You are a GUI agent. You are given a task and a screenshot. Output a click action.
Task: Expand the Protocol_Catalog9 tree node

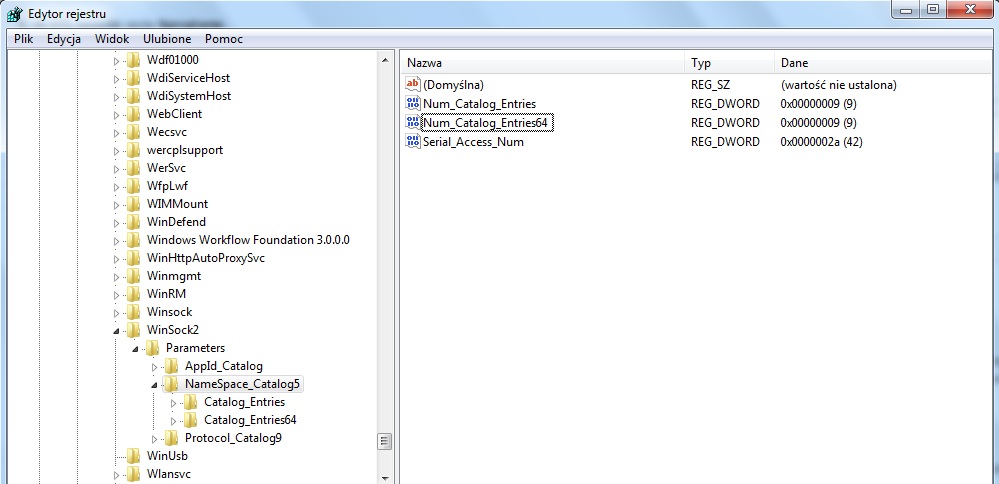point(154,439)
